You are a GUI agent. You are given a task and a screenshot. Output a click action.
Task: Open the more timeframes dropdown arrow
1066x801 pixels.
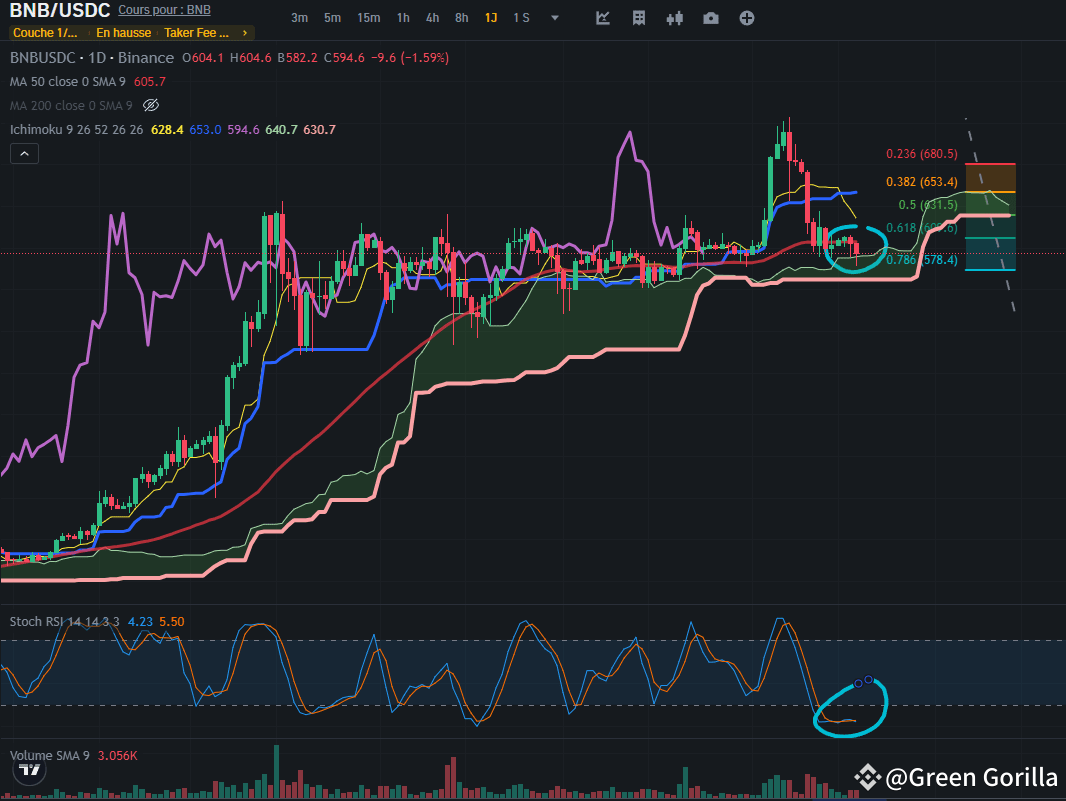pos(555,18)
